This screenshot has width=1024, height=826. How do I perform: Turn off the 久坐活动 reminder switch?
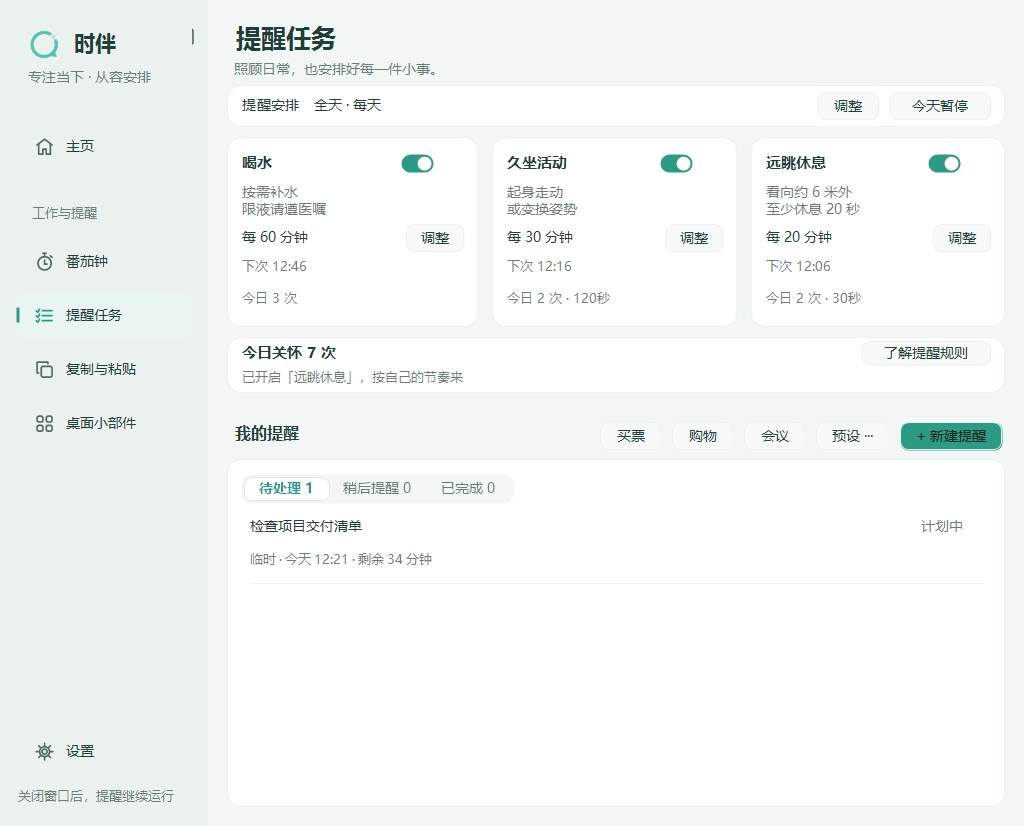click(676, 163)
